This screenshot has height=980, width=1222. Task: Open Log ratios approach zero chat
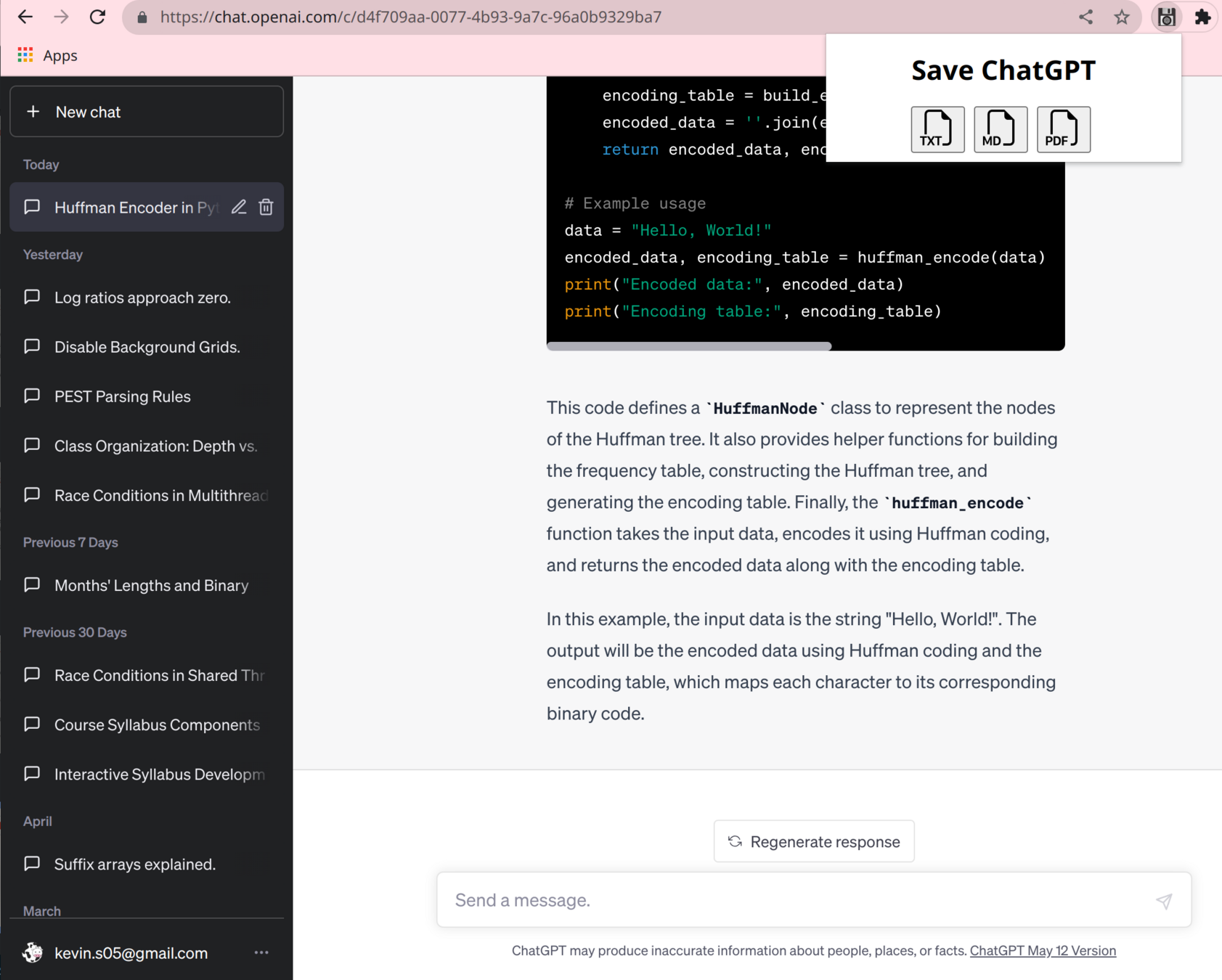[147, 297]
